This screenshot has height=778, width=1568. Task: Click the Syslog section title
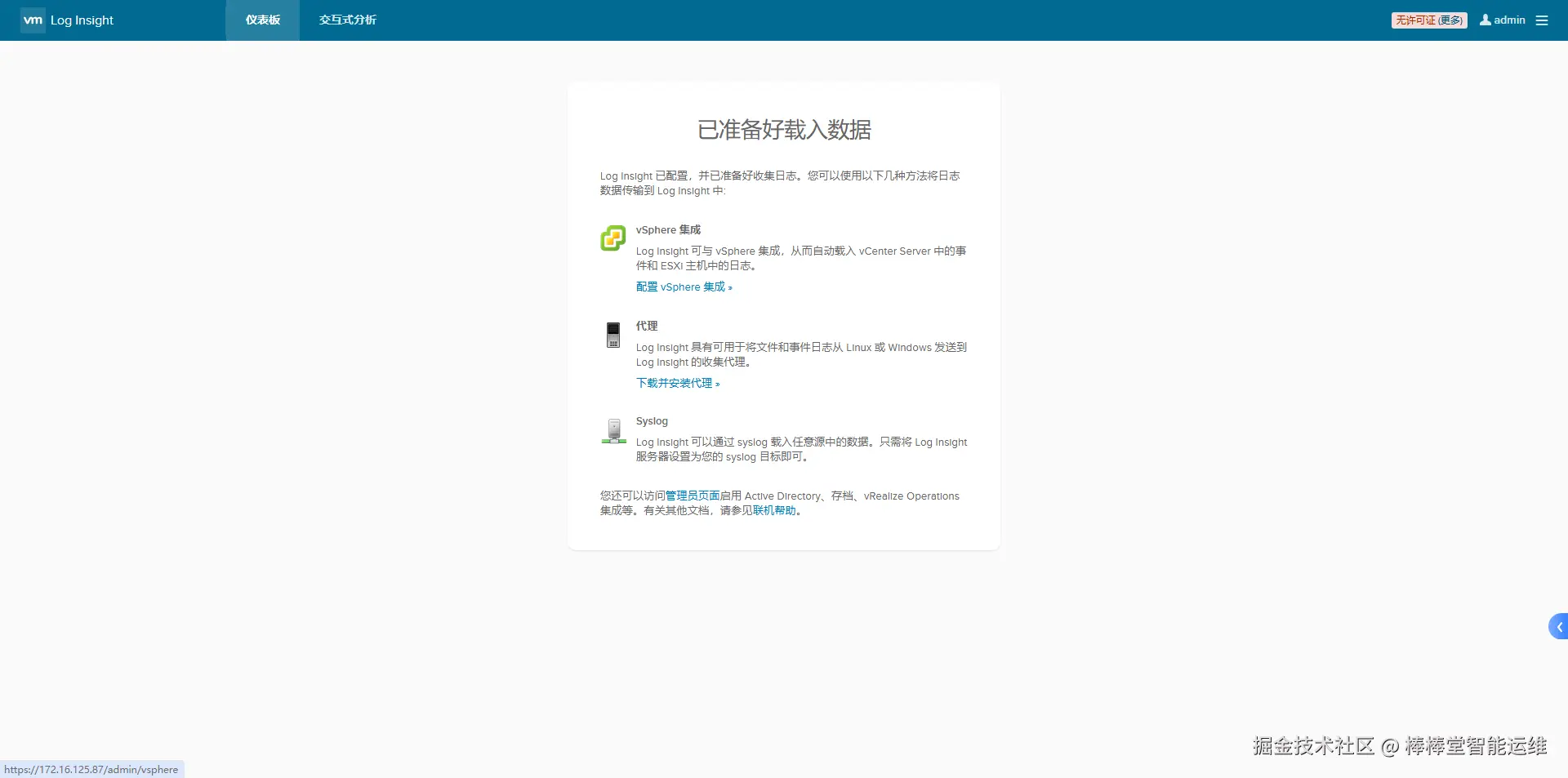click(652, 421)
